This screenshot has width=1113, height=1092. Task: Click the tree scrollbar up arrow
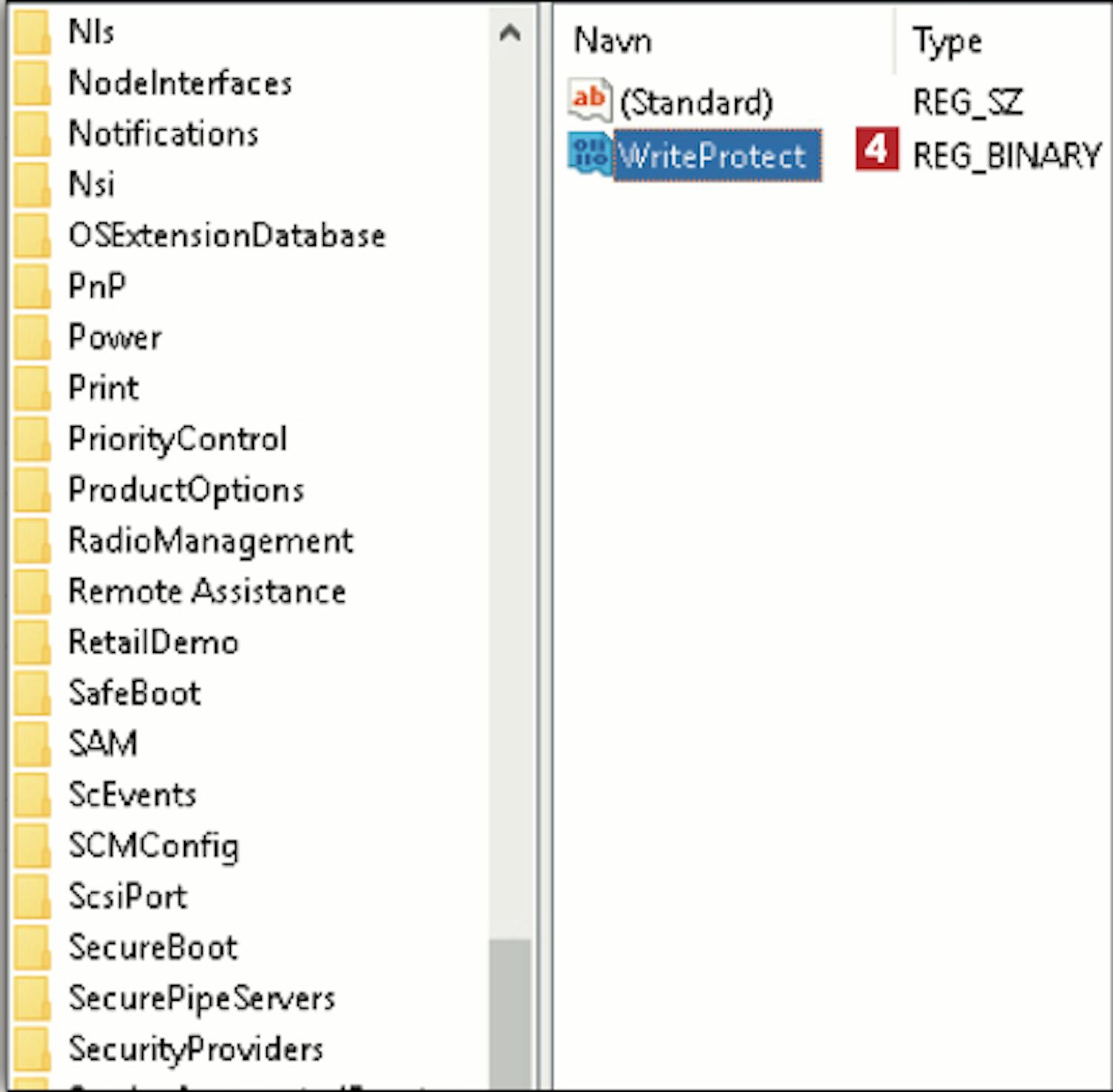[510, 33]
